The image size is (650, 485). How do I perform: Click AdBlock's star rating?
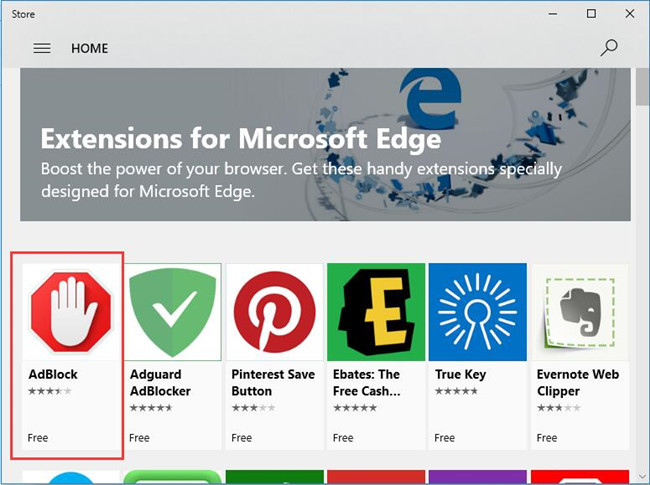50,391
